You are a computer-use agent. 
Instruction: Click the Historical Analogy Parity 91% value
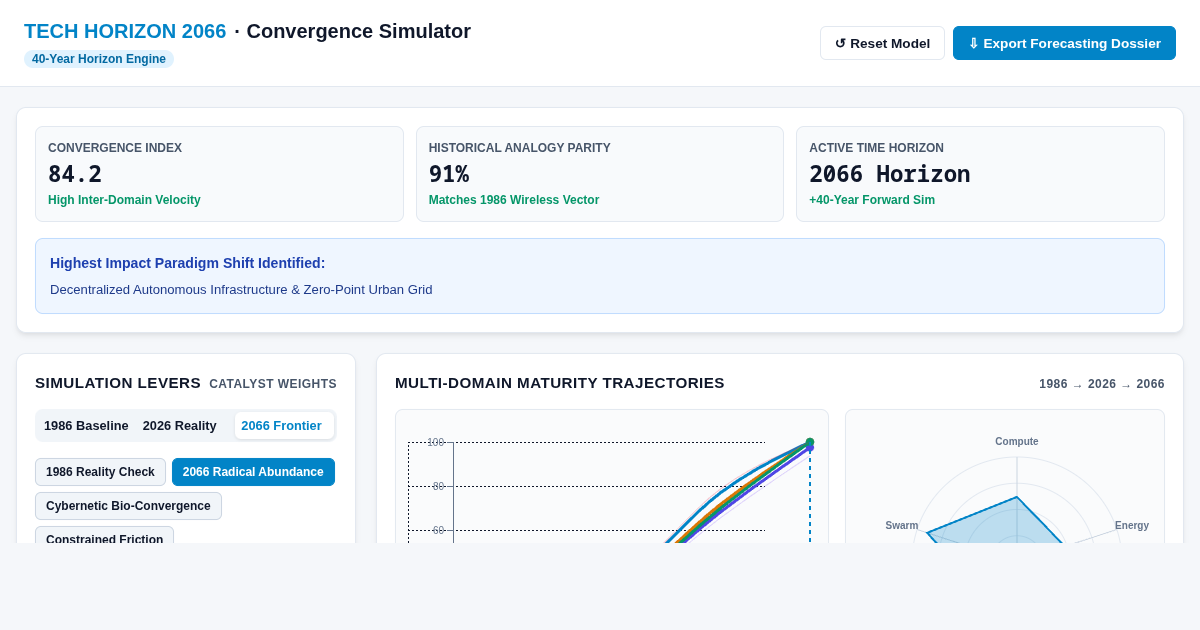pos(449,174)
